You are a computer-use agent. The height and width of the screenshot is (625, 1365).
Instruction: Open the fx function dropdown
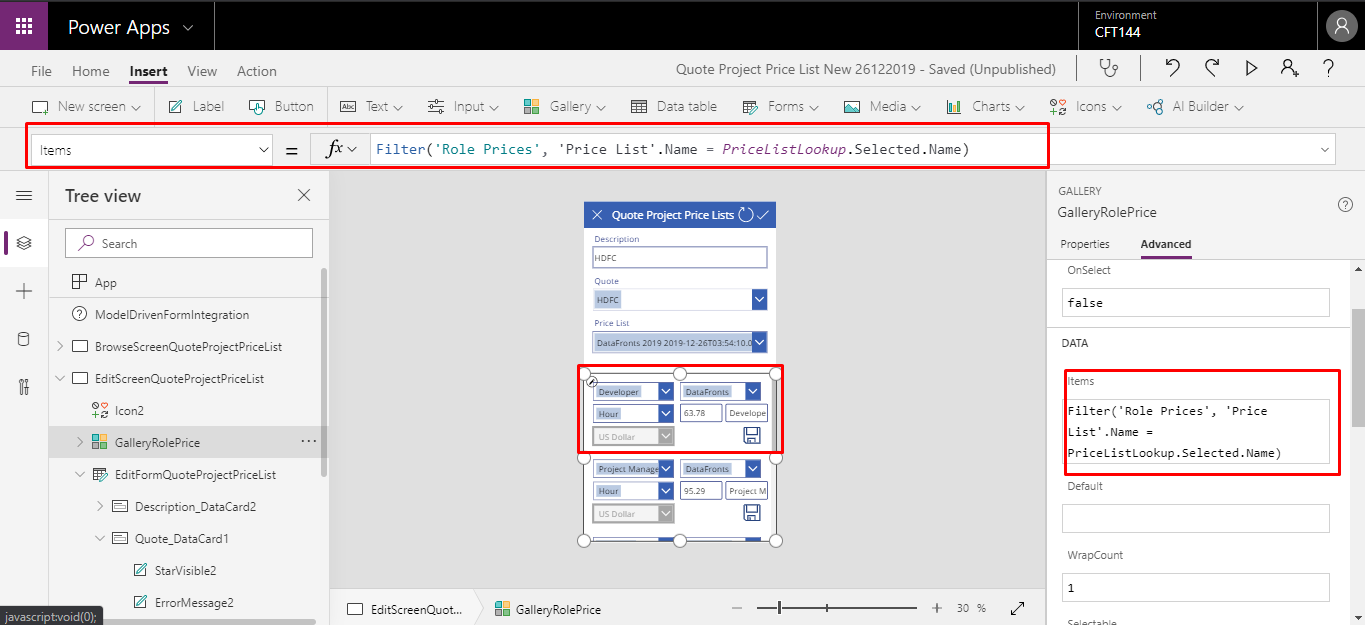[x=340, y=149]
